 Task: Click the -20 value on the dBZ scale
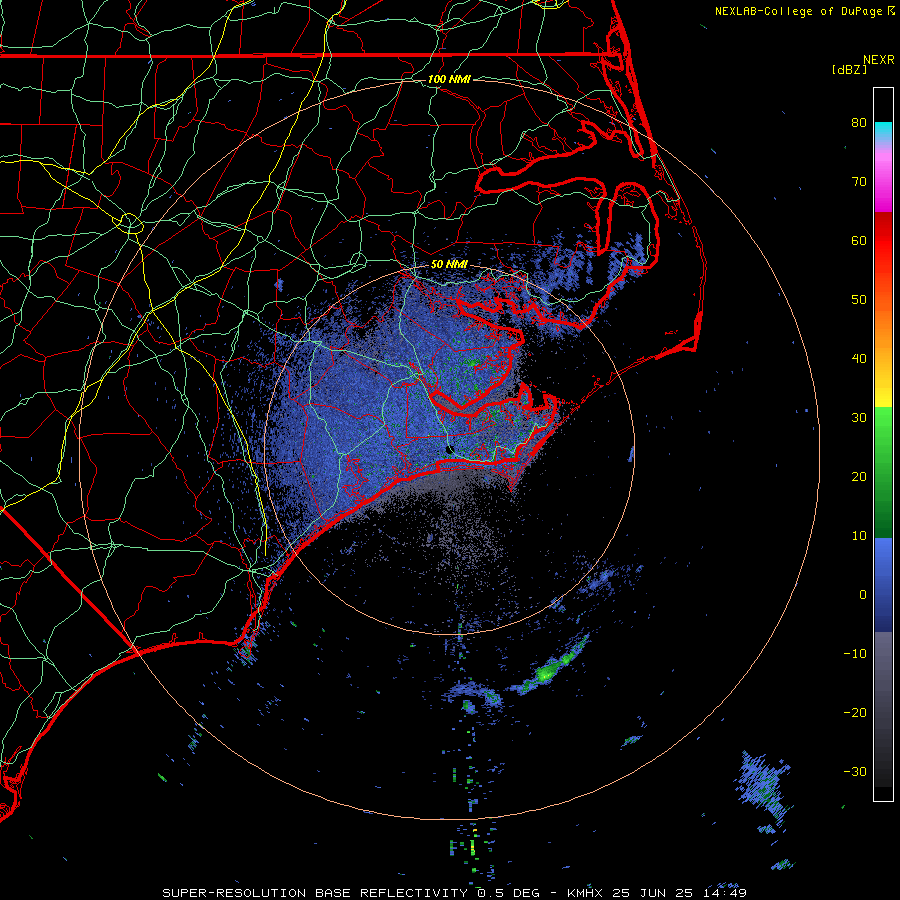point(855,712)
